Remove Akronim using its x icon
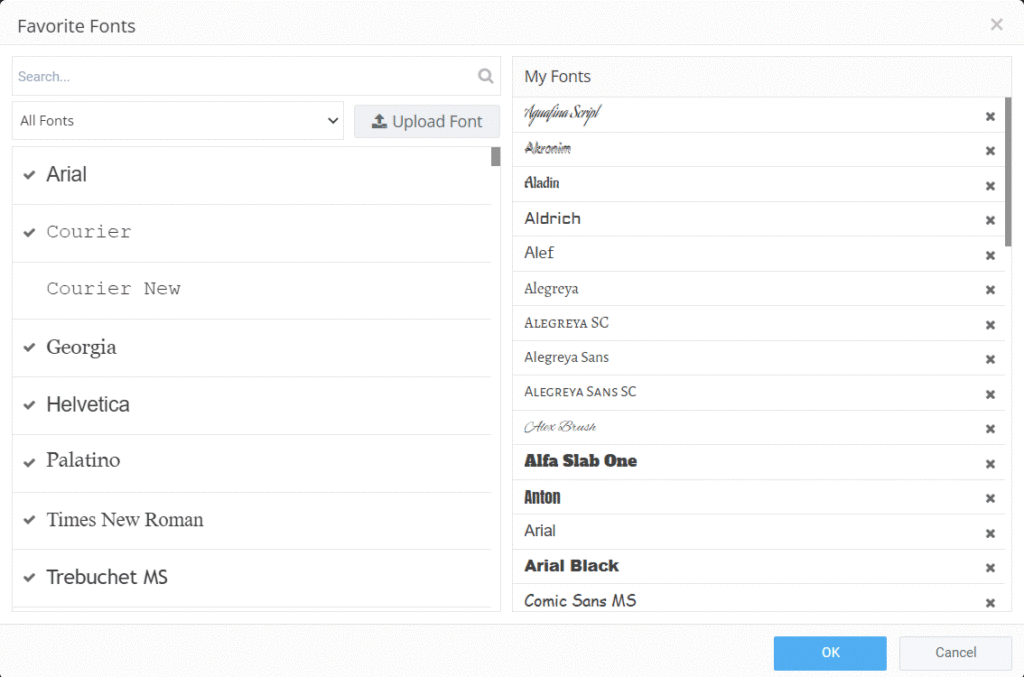1024x677 pixels. [x=990, y=150]
